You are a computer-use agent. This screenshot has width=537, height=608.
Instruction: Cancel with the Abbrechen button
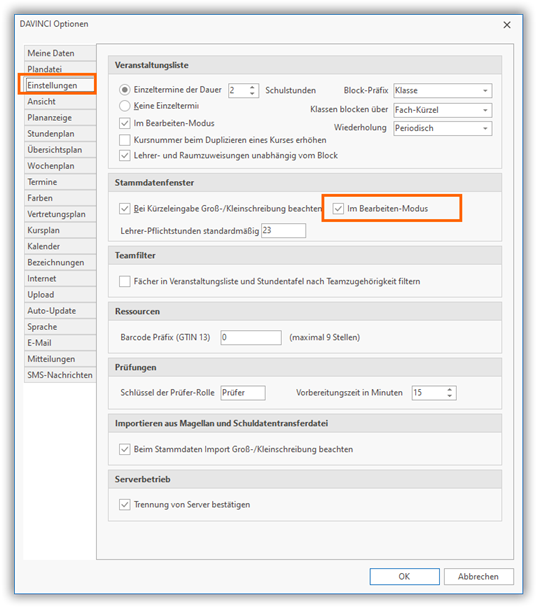478,577
